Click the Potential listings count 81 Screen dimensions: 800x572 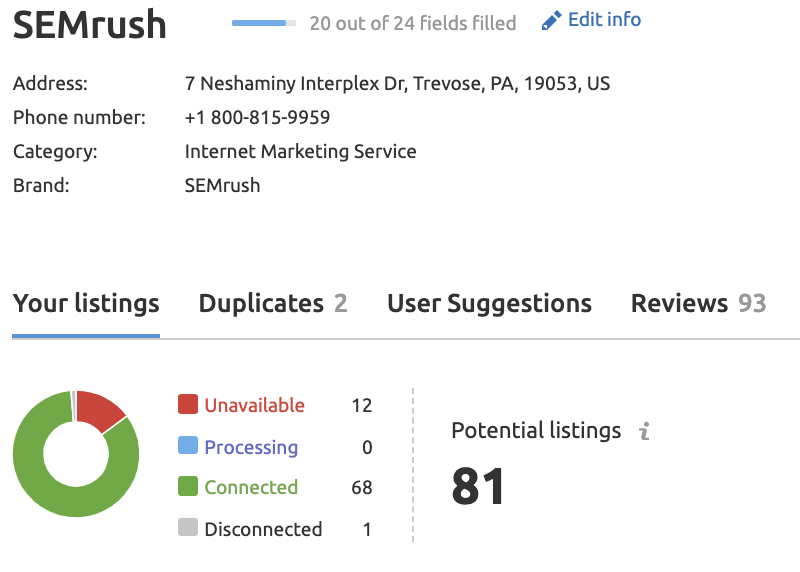pyautogui.click(x=478, y=486)
